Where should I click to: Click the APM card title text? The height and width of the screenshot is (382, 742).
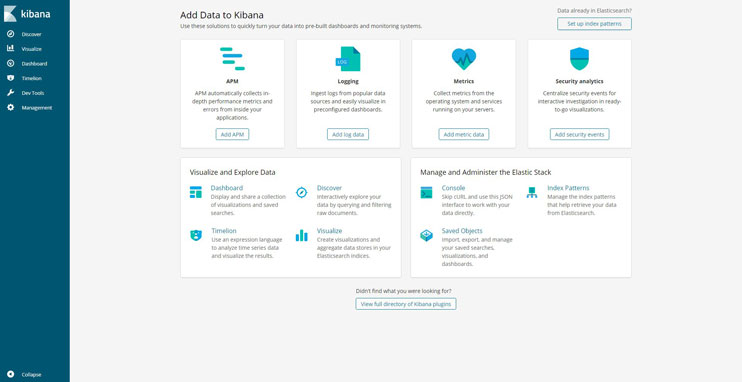(x=232, y=81)
